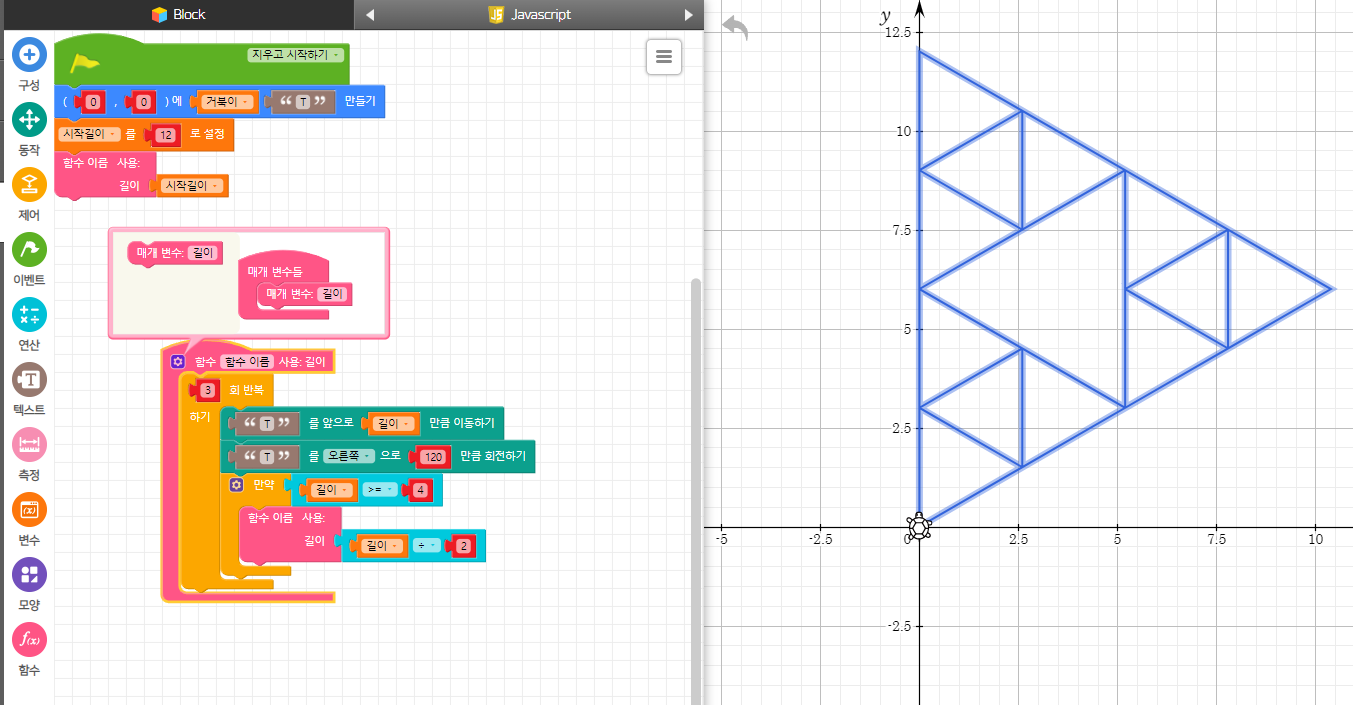Edit the T text in the 회전하기 block
The height and width of the screenshot is (705, 1353).
point(267,456)
